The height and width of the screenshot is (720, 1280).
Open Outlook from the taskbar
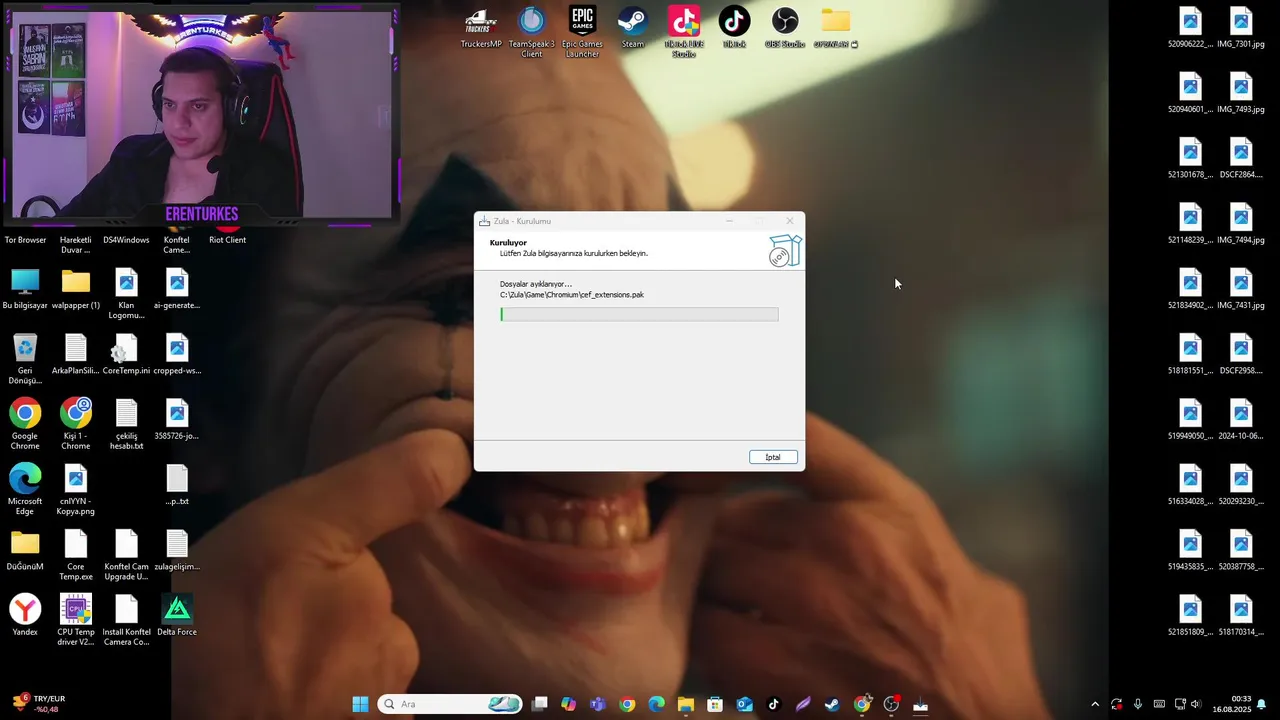[x=745, y=704]
